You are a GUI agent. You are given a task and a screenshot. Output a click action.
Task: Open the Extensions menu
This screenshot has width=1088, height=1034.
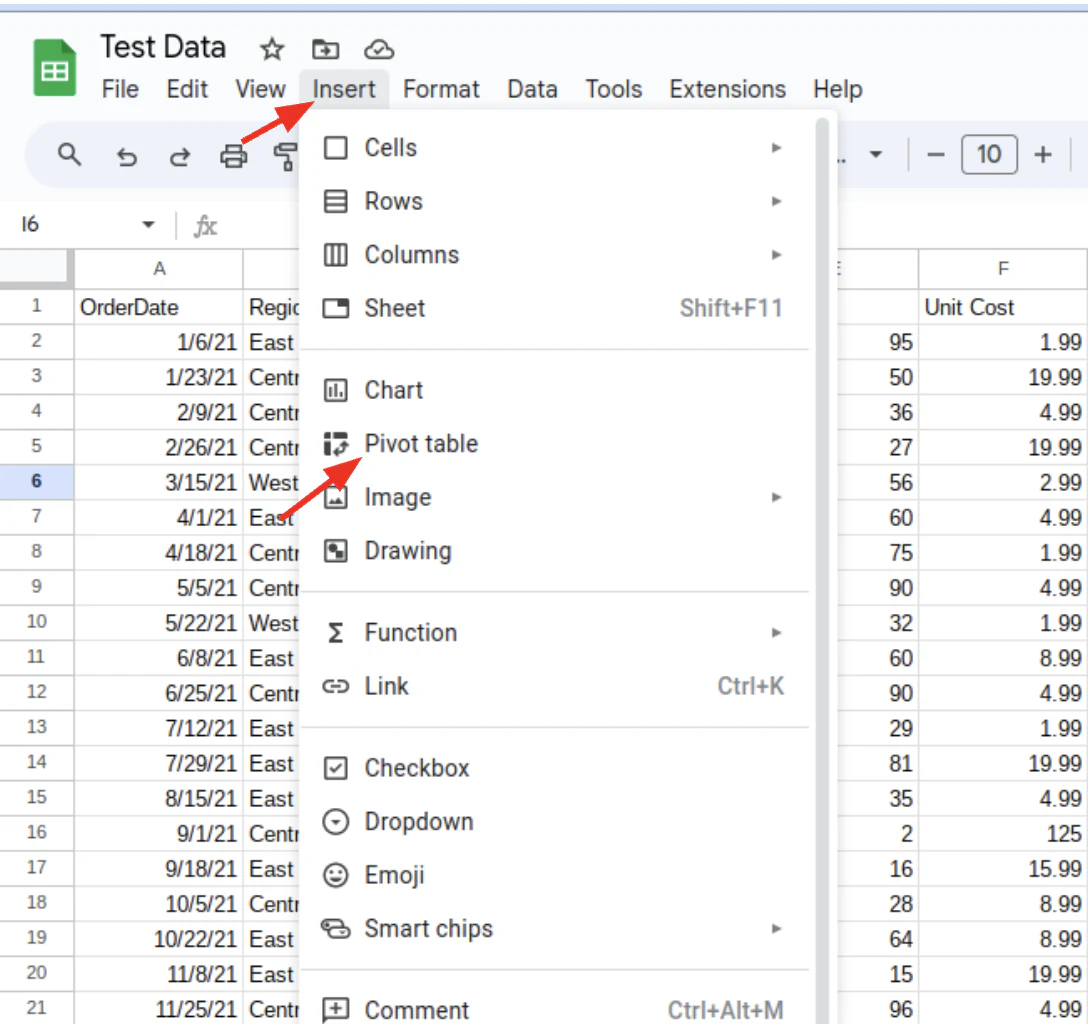[x=727, y=89]
